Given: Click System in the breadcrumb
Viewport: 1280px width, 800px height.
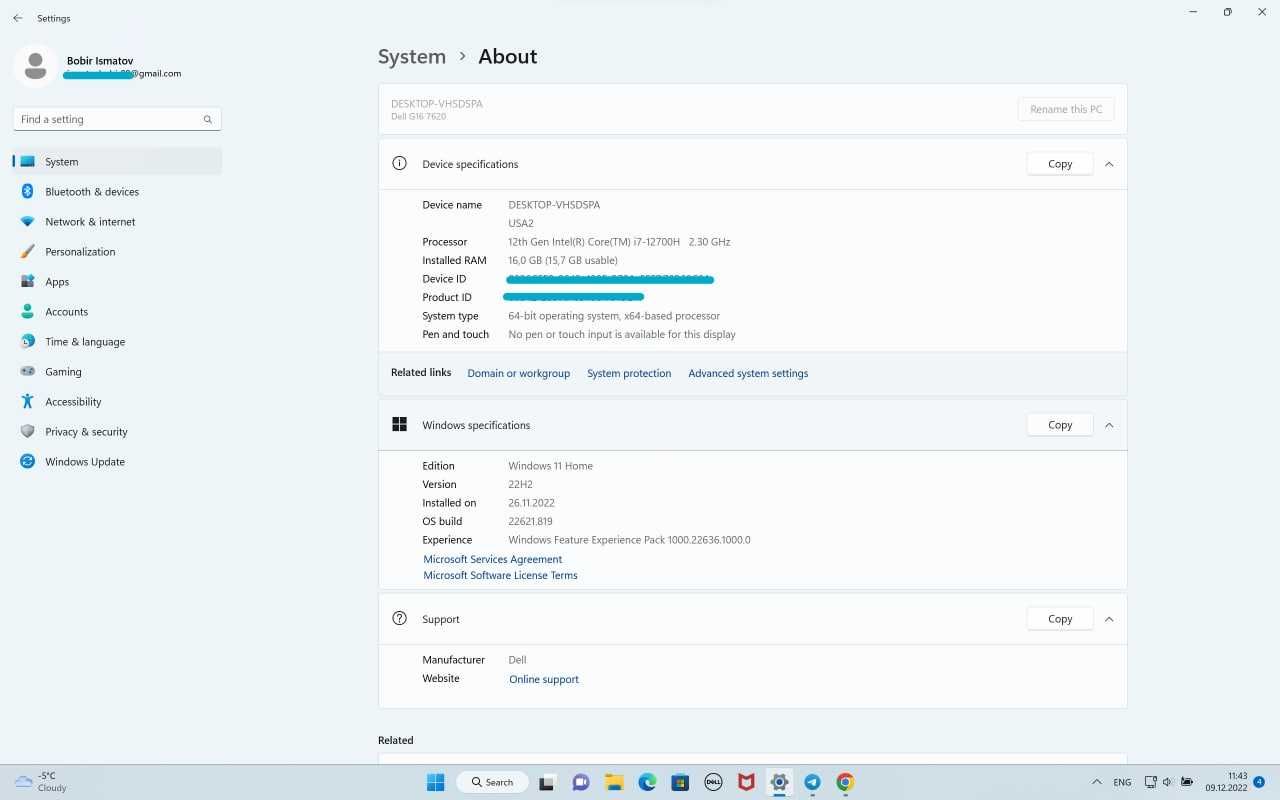Looking at the screenshot, I should 412,57.
